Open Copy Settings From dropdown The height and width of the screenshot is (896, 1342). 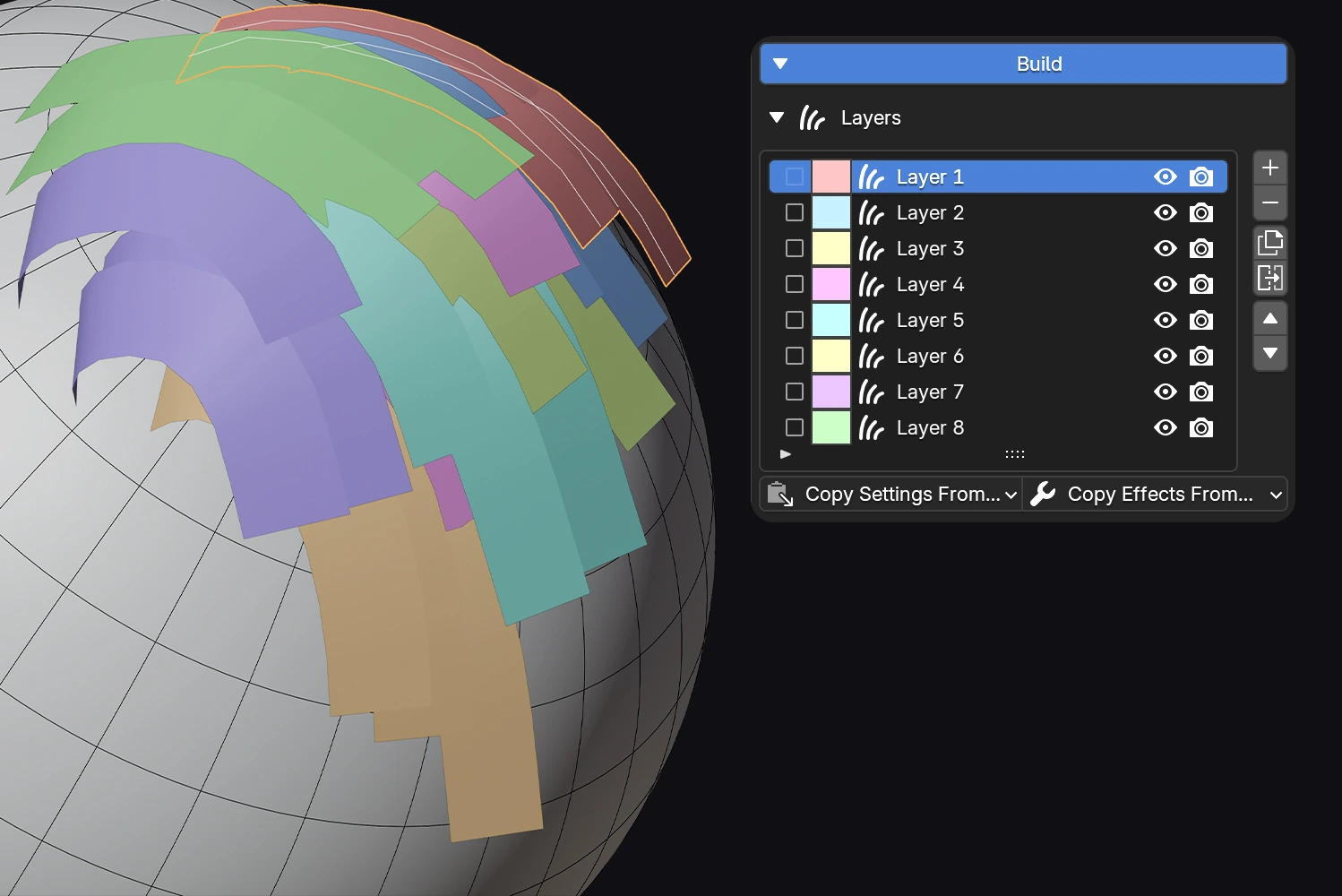coord(891,495)
